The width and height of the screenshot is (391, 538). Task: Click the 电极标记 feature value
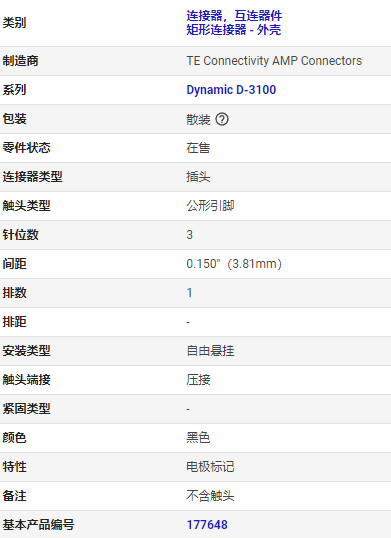point(210,467)
